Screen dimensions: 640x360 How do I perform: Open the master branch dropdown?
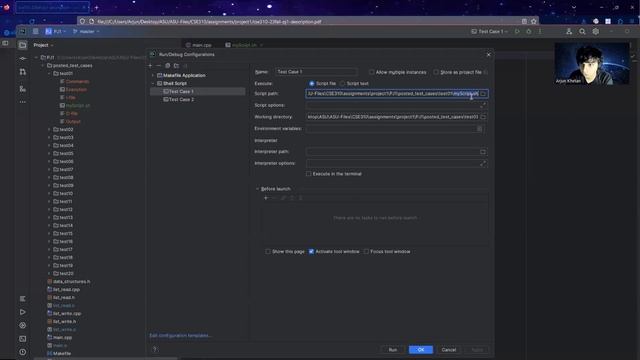(x=86, y=31)
